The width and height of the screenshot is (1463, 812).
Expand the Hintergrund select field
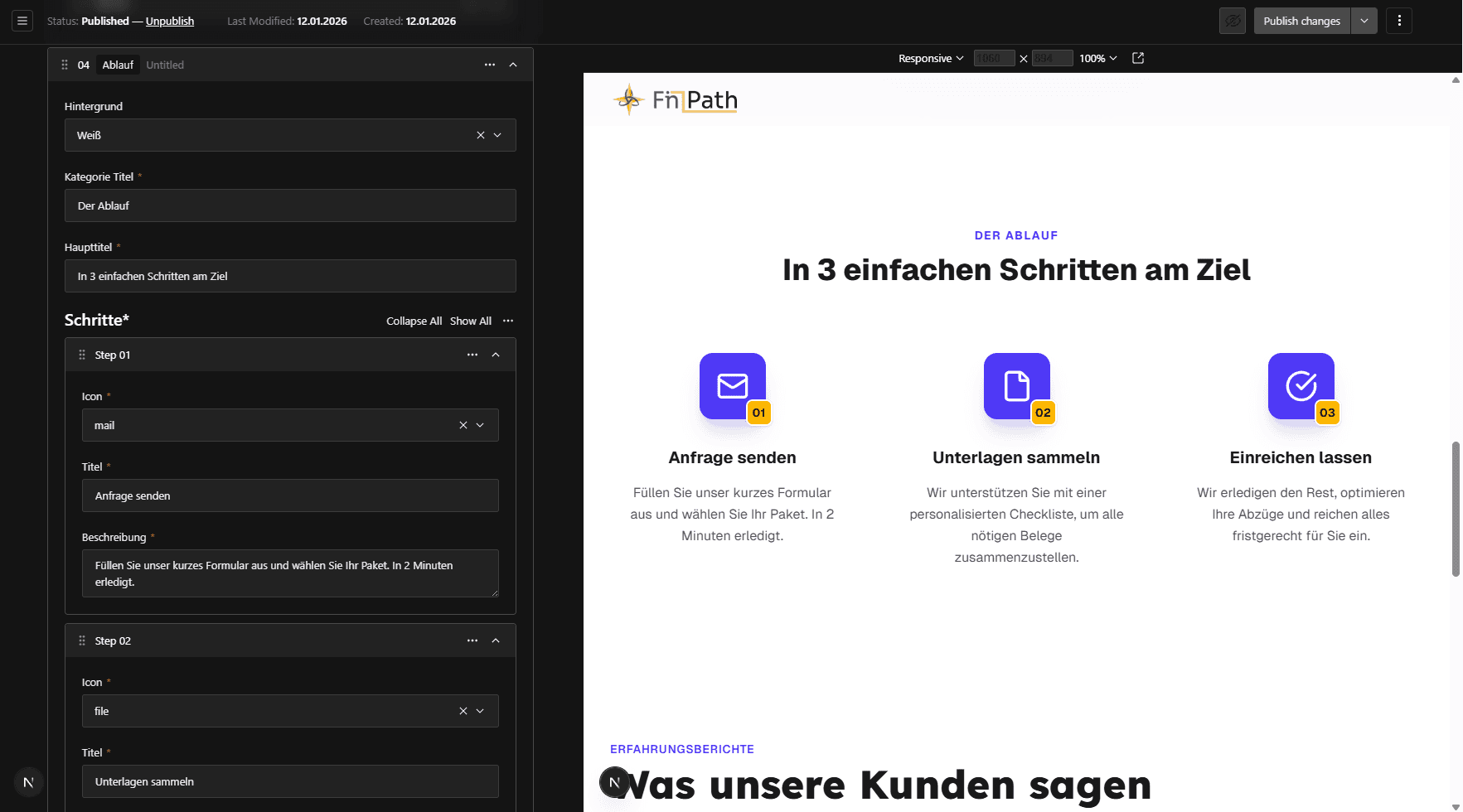click(497, 135)
